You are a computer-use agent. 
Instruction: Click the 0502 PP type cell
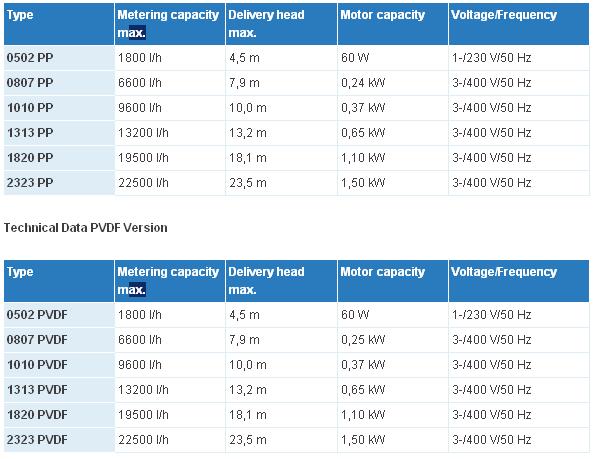pyautogui.click(x=59, y=58)
